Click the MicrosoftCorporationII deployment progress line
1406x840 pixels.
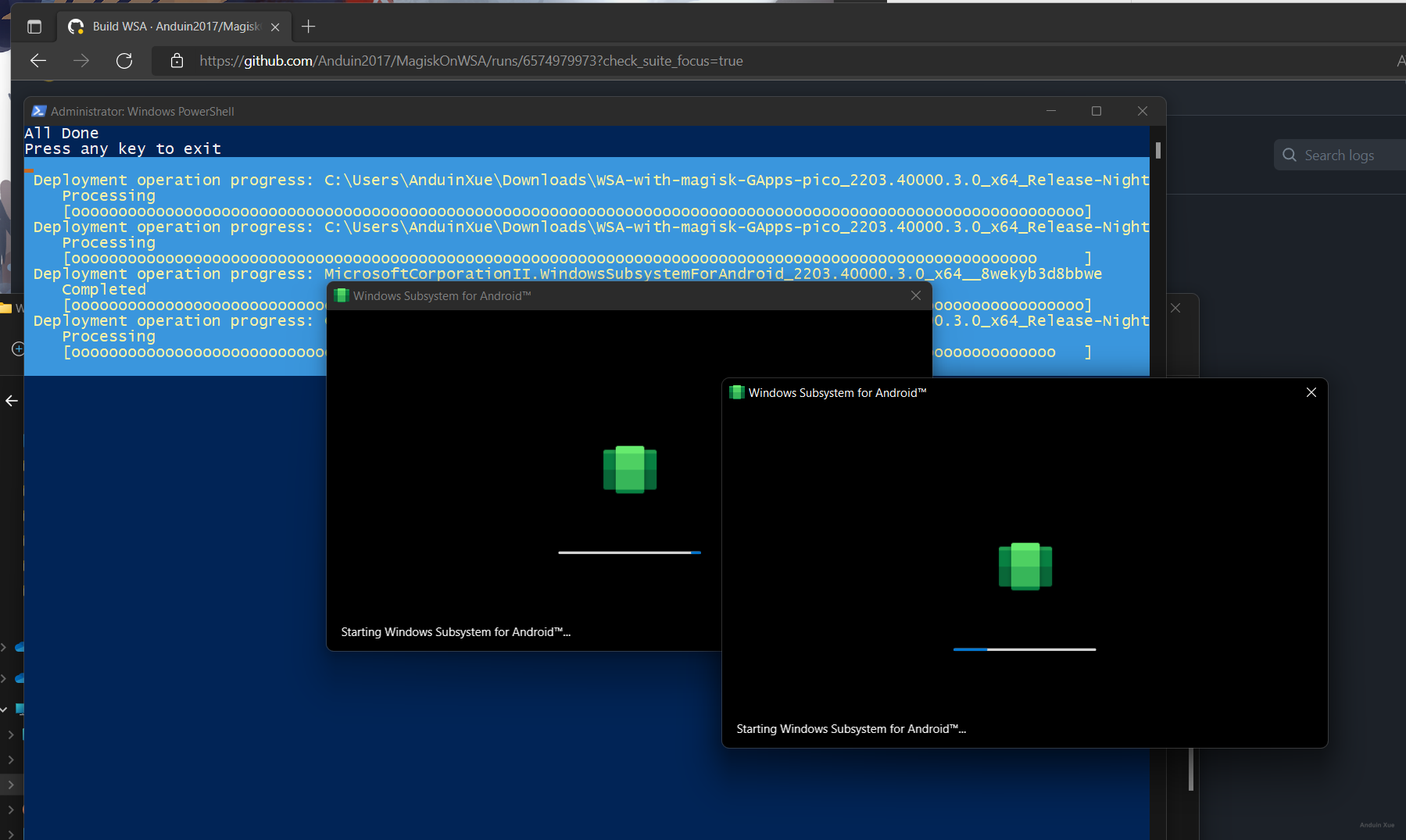coord(567,273)
